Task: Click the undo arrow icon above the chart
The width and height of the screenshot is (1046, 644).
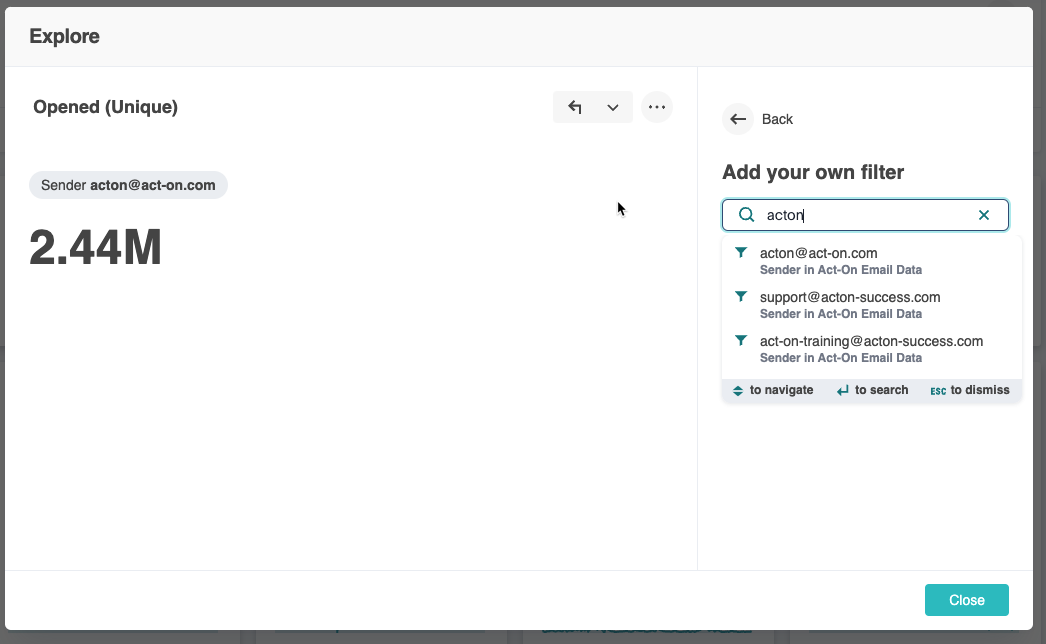Action: (574, 106)
